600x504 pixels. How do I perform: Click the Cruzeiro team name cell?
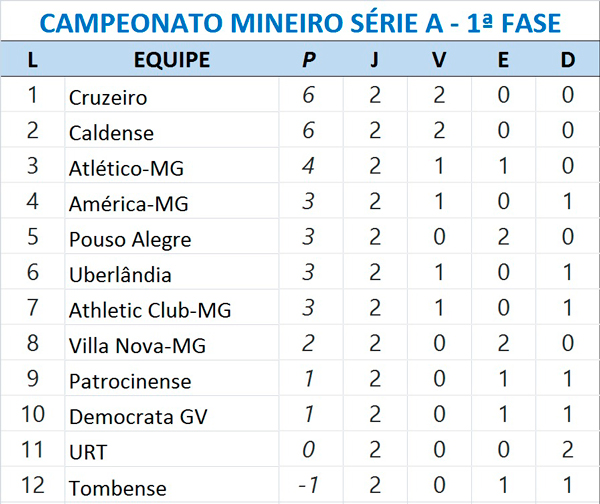point(108,97)
